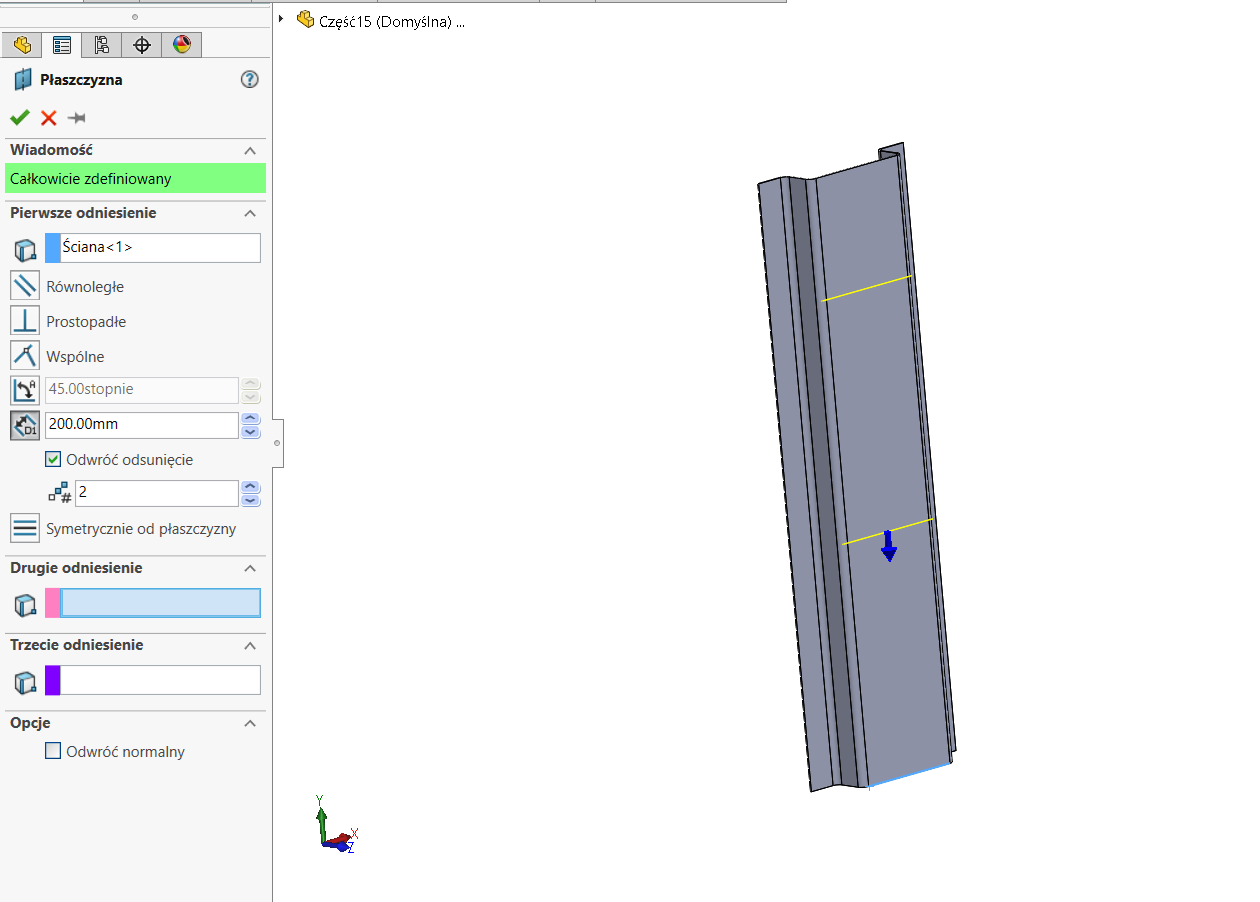The image size is (1260, 902).
Task: Select the Wspólne (coincident) constraint icon
Action: (25, 356)
